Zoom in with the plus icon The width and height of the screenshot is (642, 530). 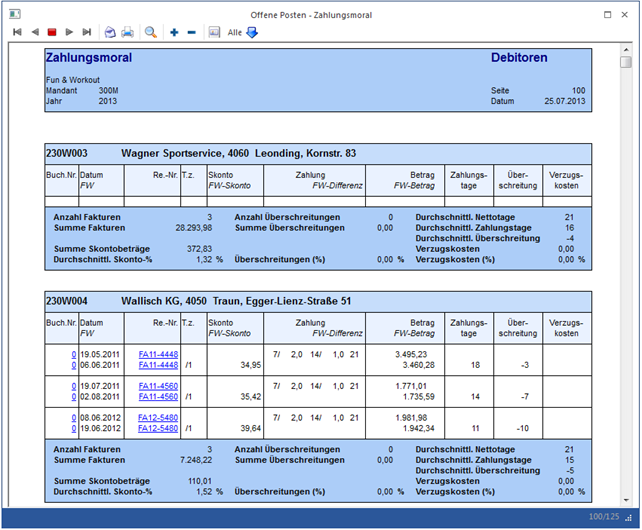pyautogui.click(x=174, y=32)
